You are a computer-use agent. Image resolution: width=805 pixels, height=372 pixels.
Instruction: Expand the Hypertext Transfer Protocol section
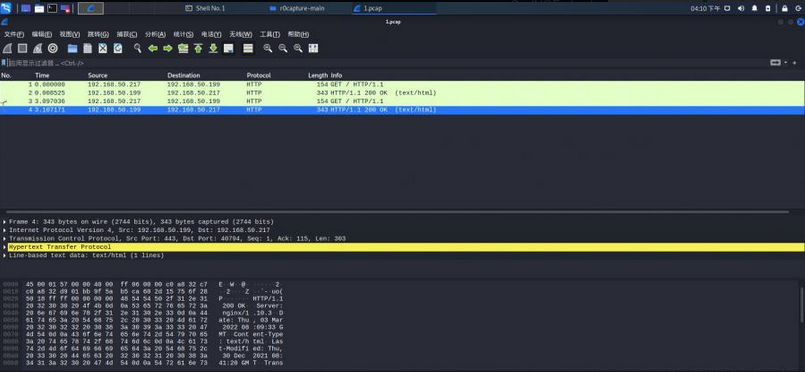5,247
